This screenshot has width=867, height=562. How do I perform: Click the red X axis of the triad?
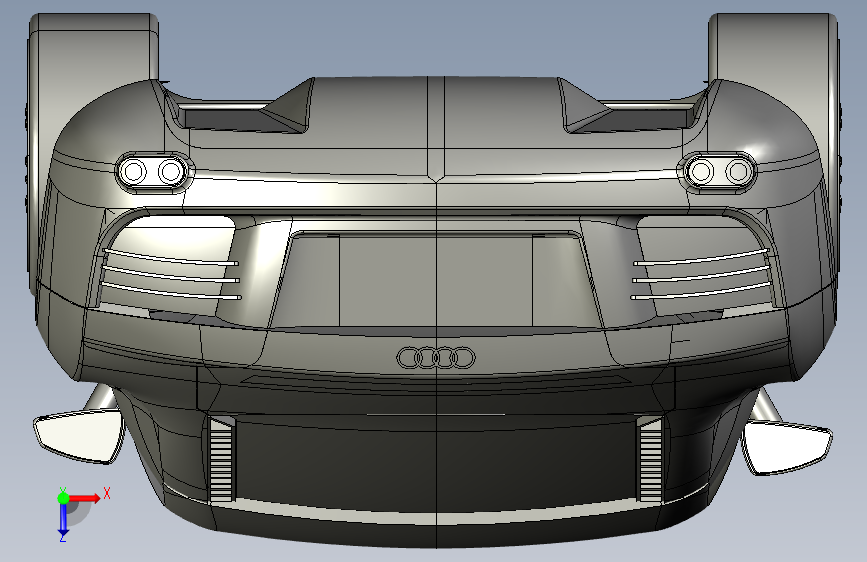click(84, 498)
